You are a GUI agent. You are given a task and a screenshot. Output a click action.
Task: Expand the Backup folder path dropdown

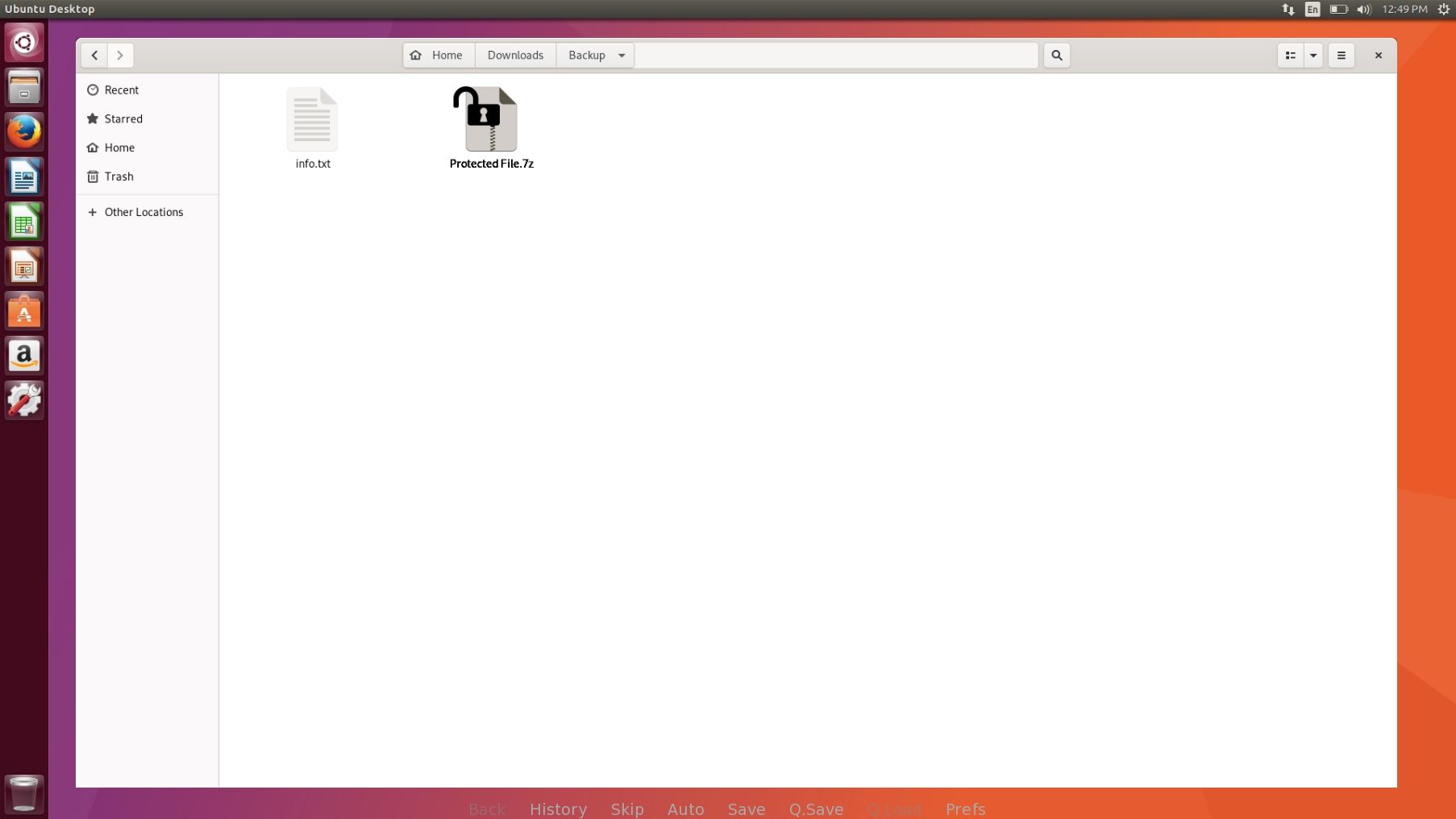point(622,56)
